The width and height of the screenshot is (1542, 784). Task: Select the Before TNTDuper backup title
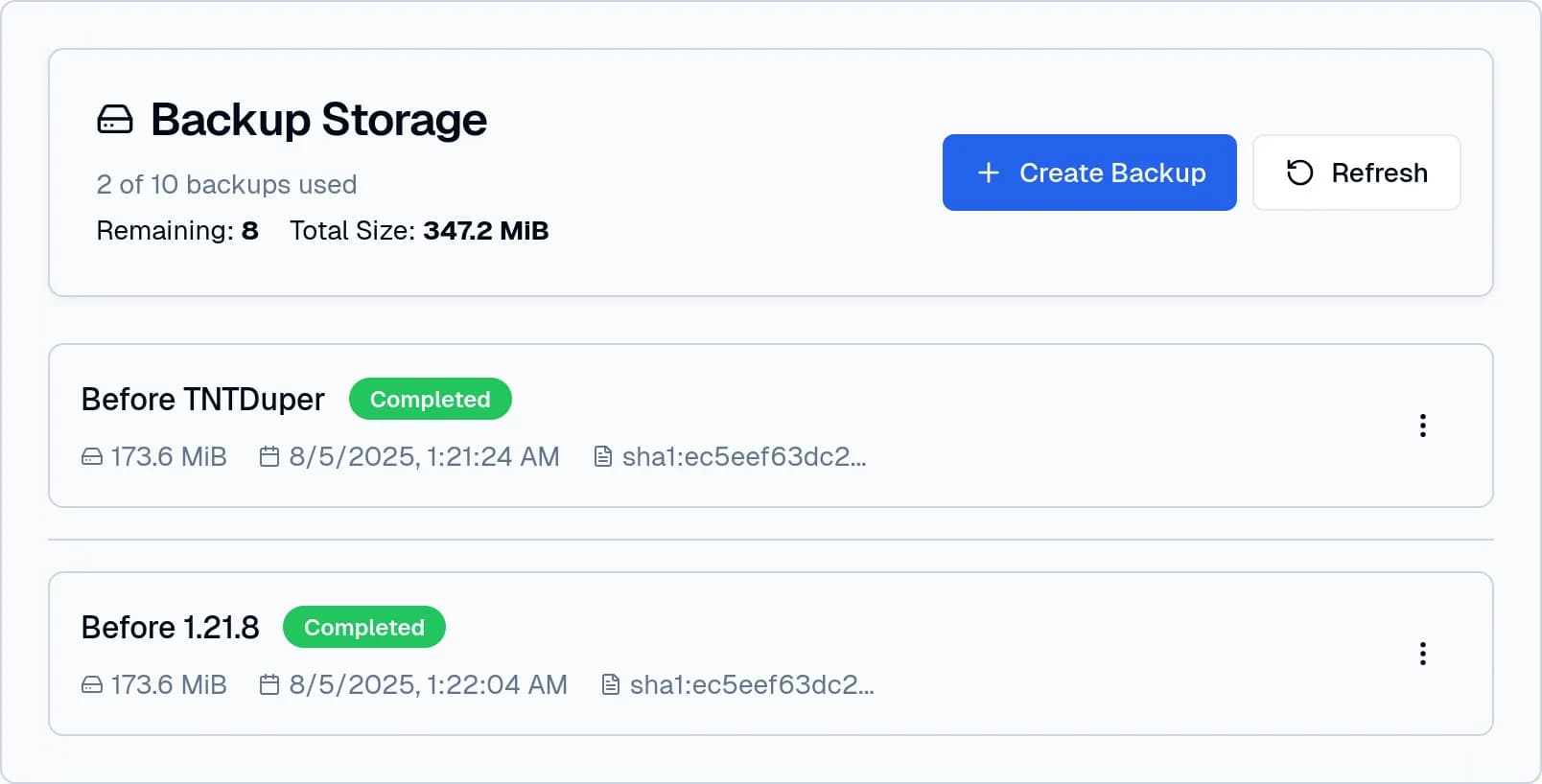pos(202,399)
